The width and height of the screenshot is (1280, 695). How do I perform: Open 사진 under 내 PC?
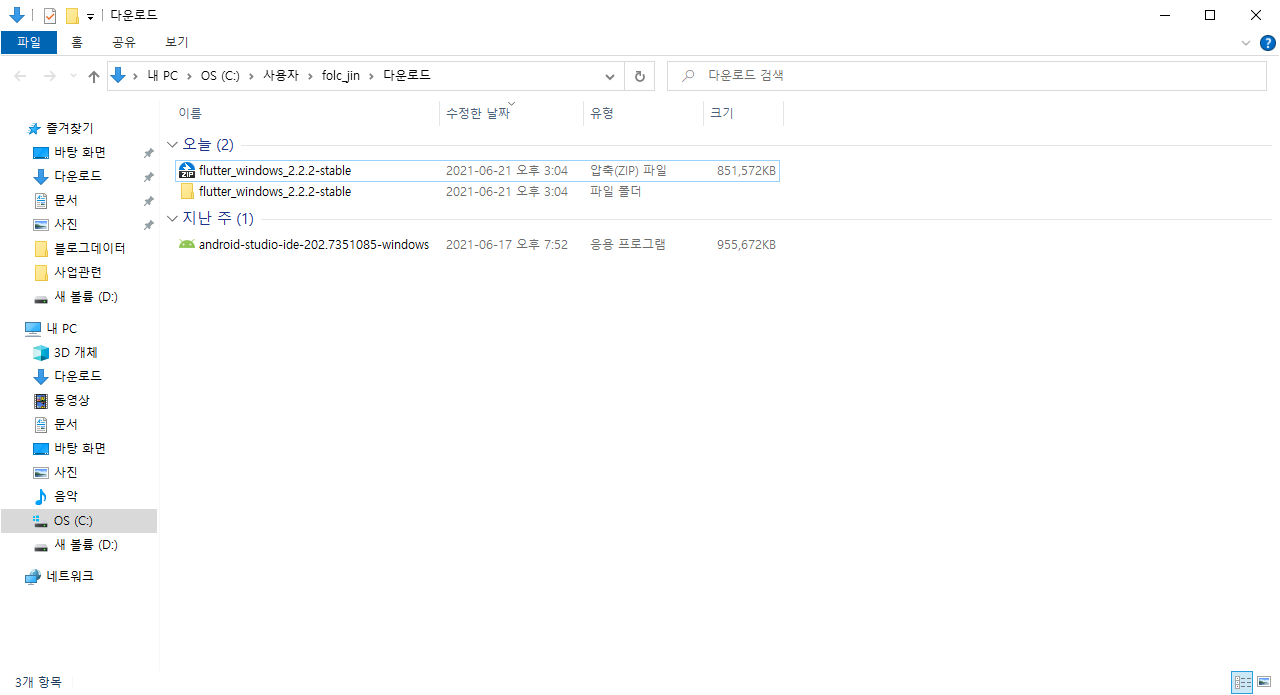point(66,473)
